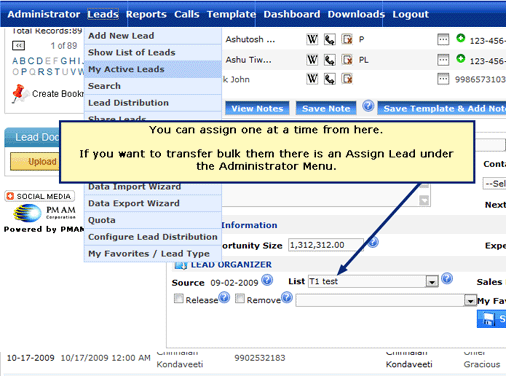Click help icon beside Source date
Screen dimensions: 506x376
pos(267,280)
